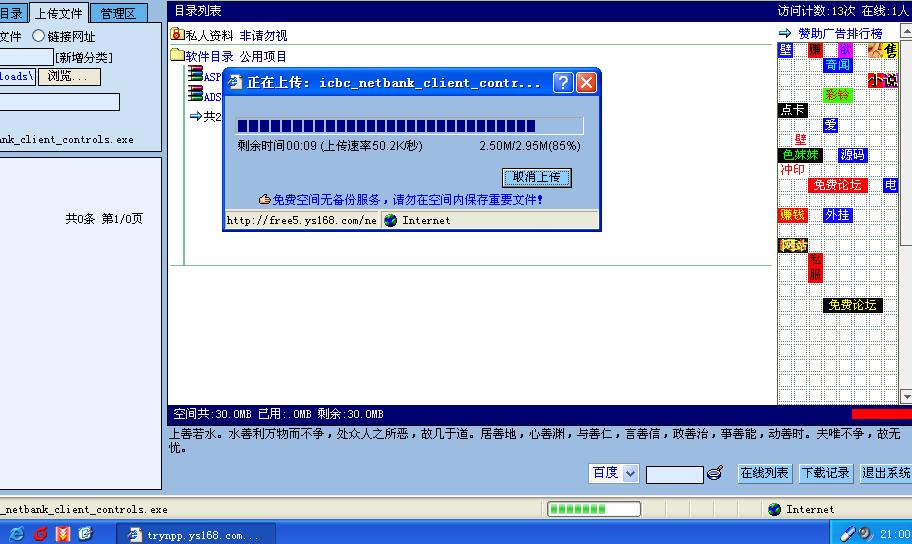Click the search text field next to 百度
The image size is (912, 544).
pos(674,474)
